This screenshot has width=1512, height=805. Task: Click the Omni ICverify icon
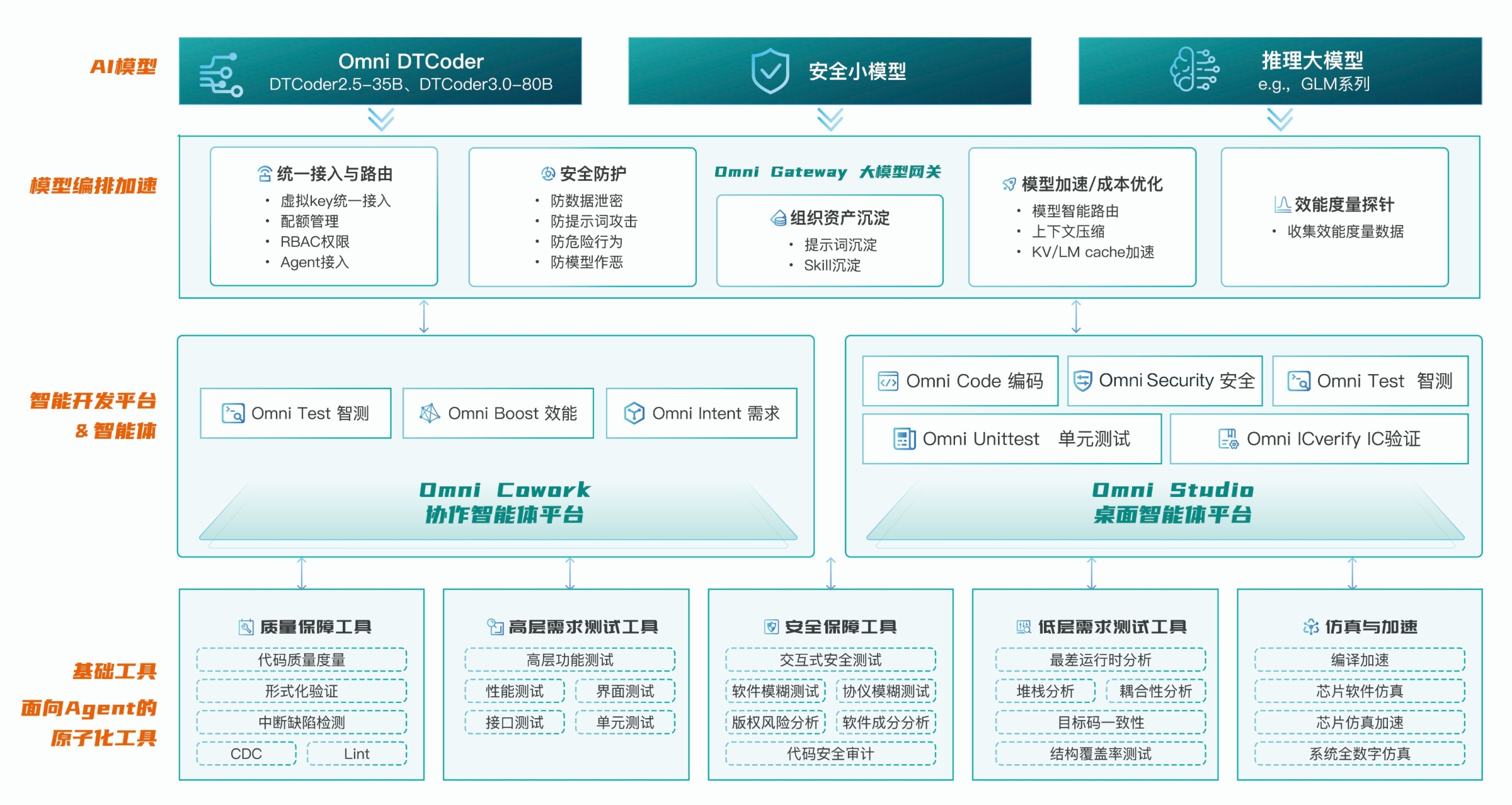click(x=1228, y=438)
